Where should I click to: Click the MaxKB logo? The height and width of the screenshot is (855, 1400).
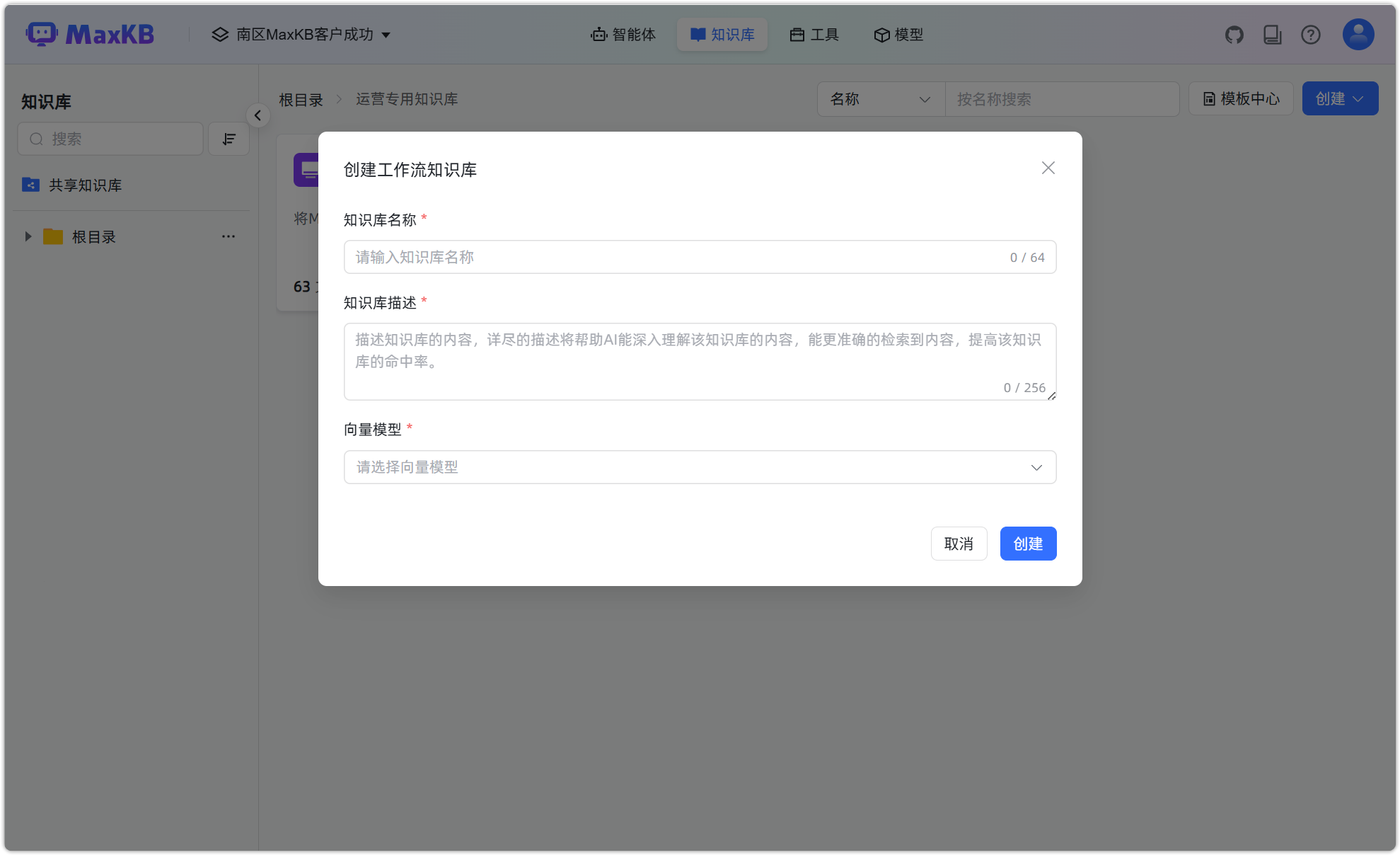click(89, 33)
